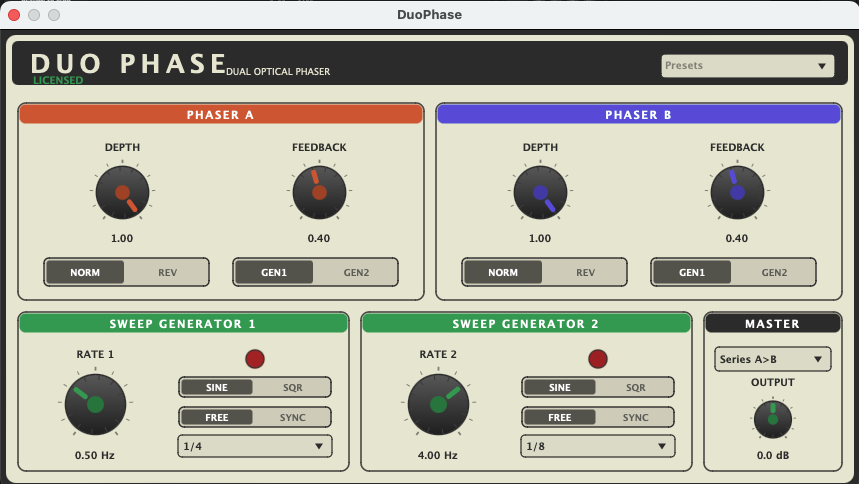Choose SQR waveform in Sweep Generator 1
The image size is (859, 484).
tap(293, 388)
